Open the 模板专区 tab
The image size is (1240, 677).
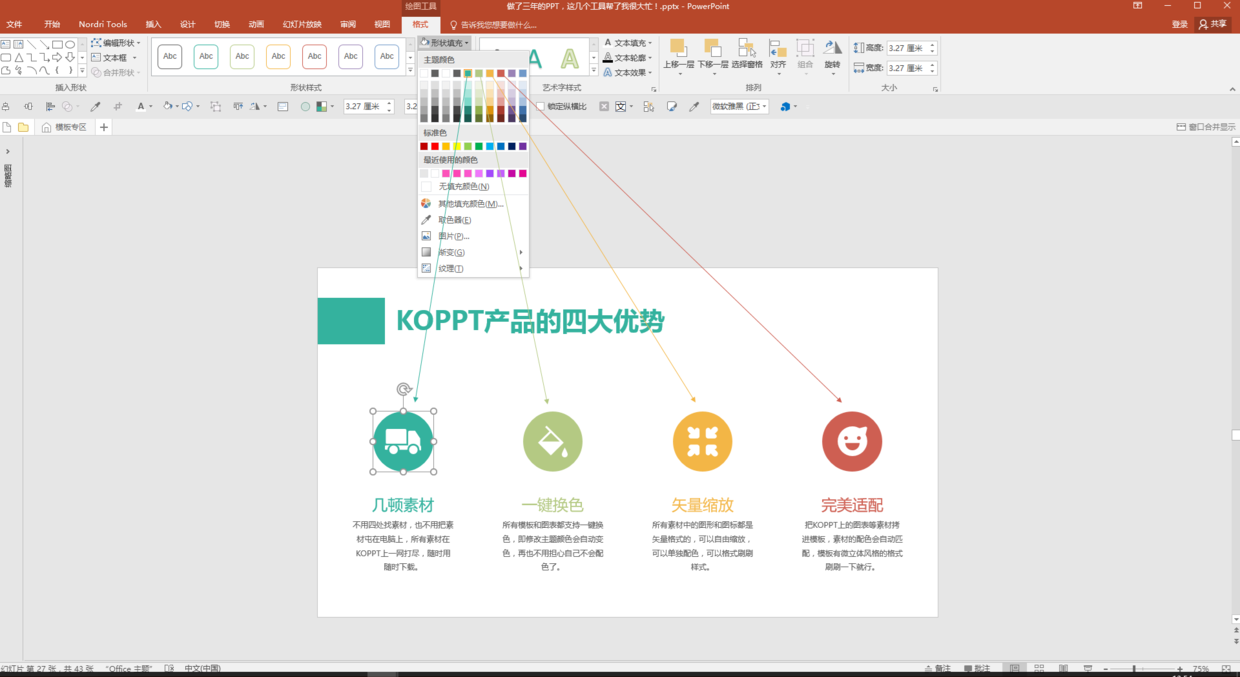coord(64,127)
